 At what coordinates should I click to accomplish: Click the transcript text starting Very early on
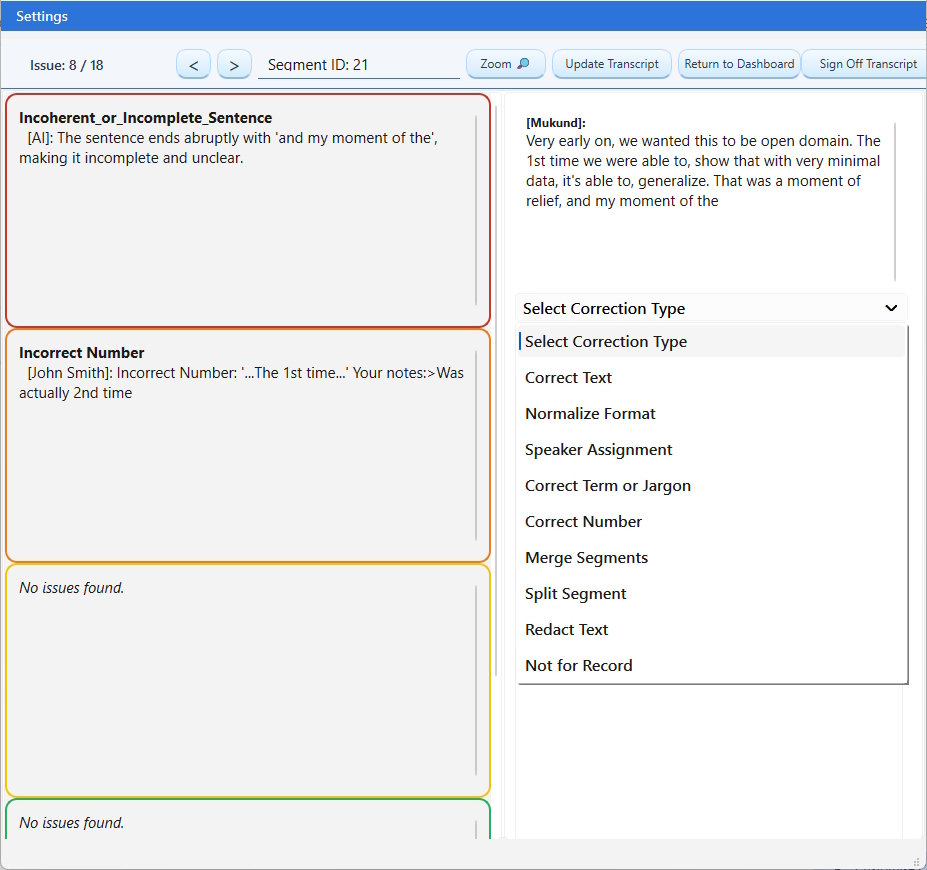[703, 171]
